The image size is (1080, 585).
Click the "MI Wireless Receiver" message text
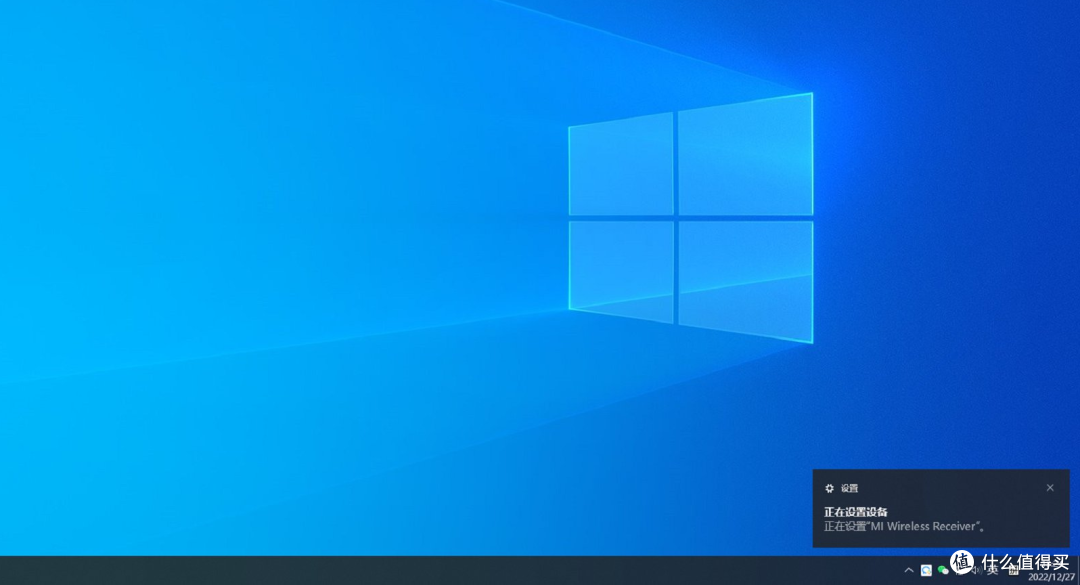(905, 526)
